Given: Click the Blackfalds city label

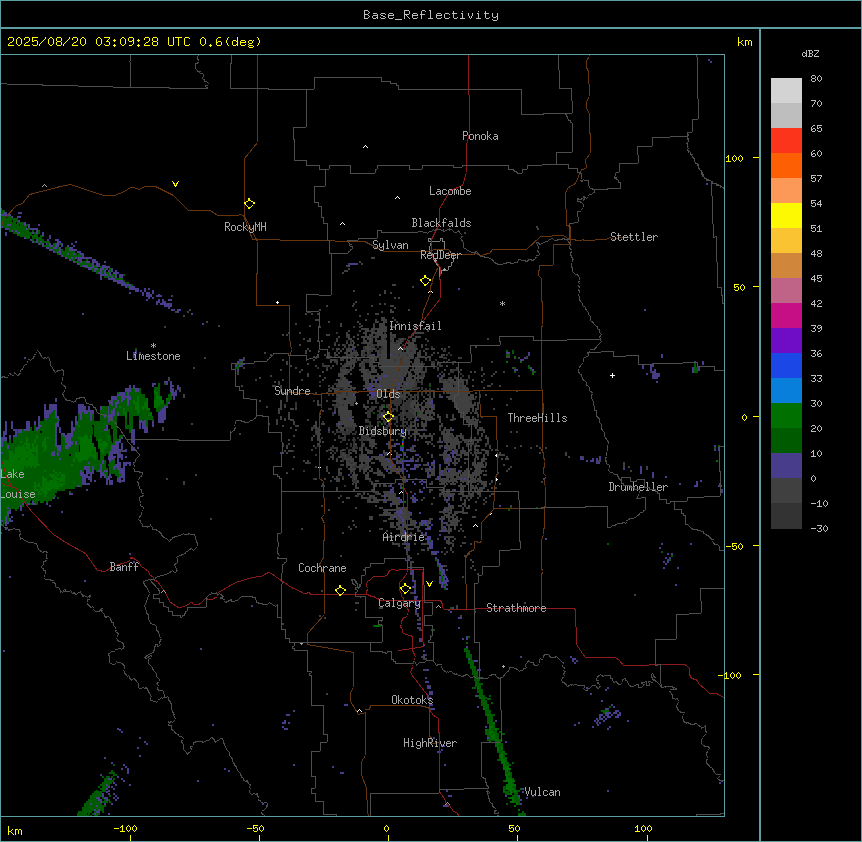Looking at the screenshot, I should (x=441, y=223).
